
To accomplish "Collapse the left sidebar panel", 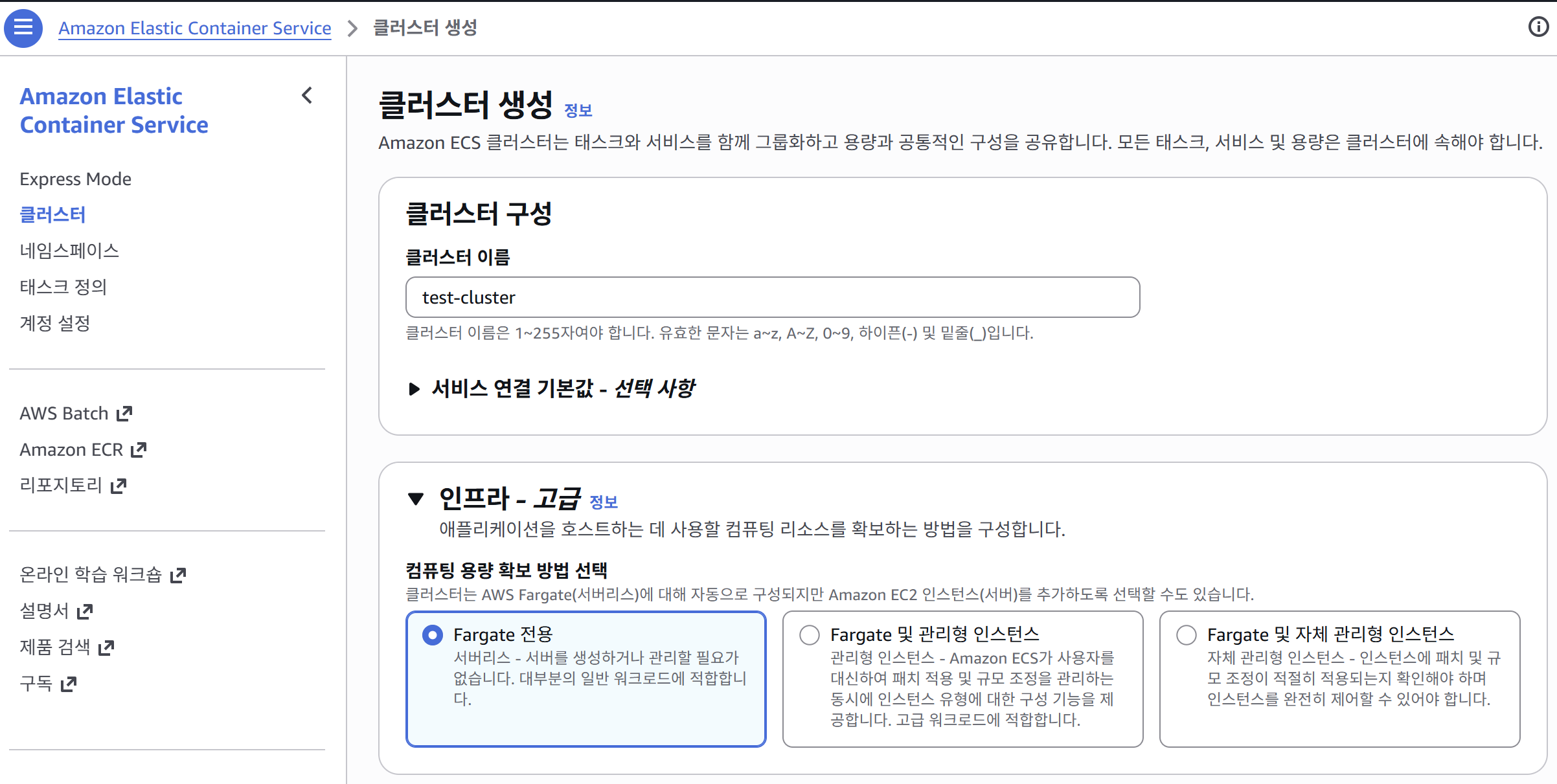I will click(x=308, y=96).
